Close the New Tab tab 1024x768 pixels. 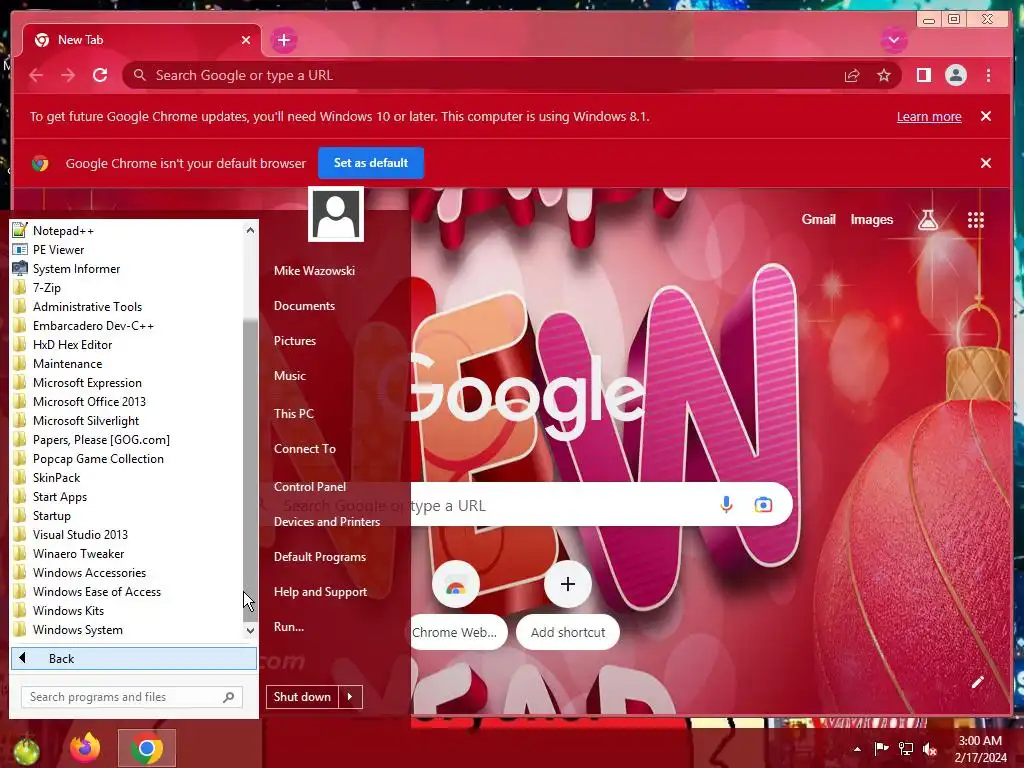[x=246, y=40]
